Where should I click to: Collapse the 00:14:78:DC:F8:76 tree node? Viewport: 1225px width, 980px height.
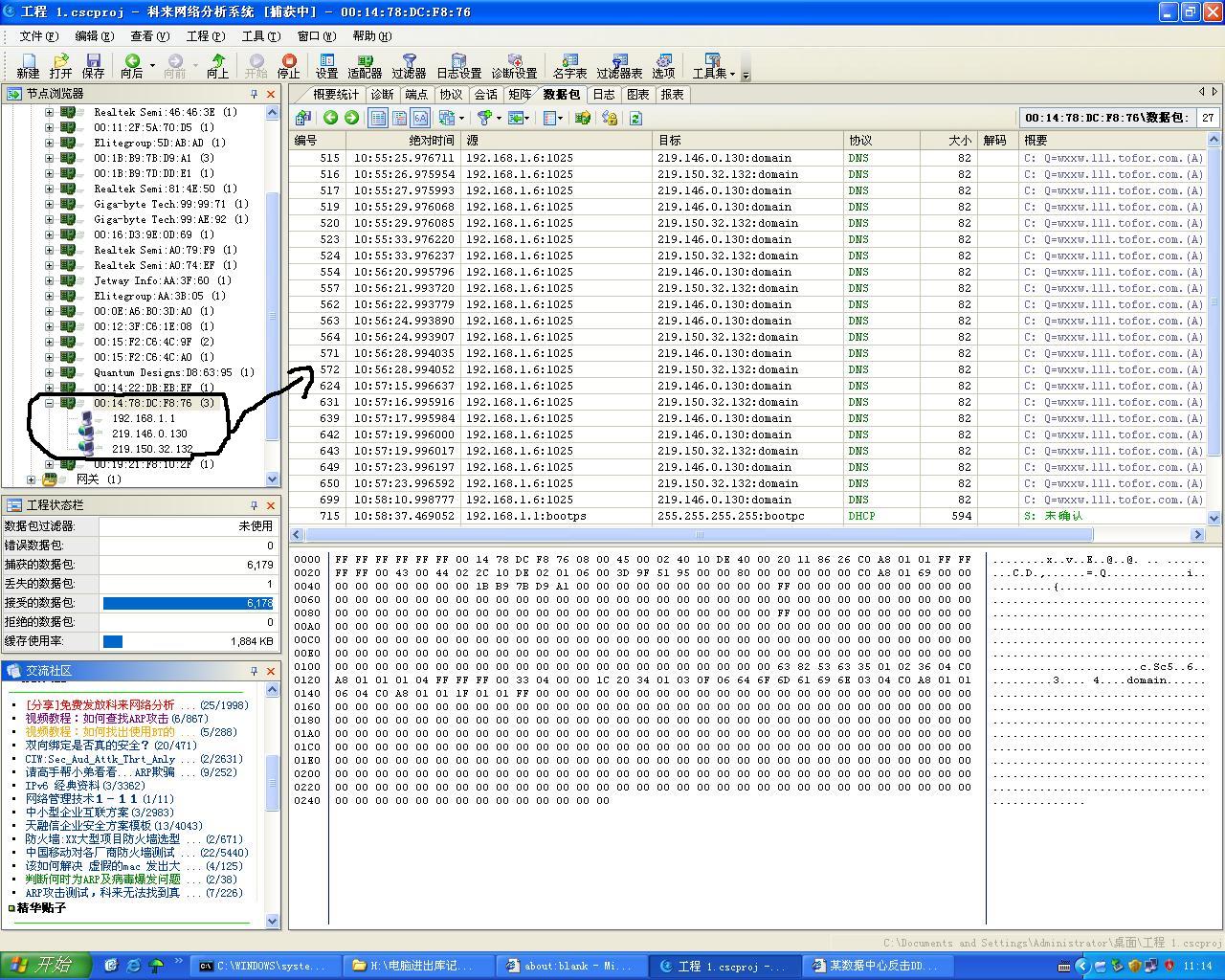click(49, 403)
